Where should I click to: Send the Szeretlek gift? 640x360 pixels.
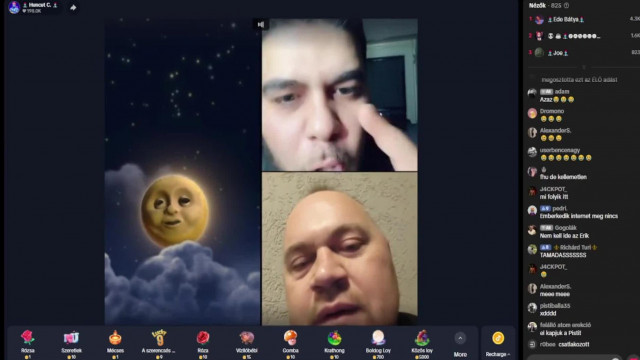click(71, 344)
